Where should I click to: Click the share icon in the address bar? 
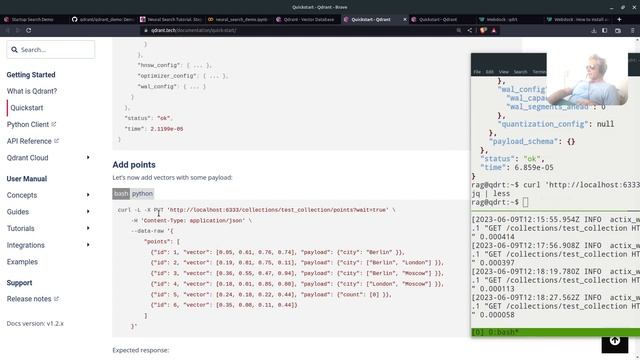tap(470, 30)
